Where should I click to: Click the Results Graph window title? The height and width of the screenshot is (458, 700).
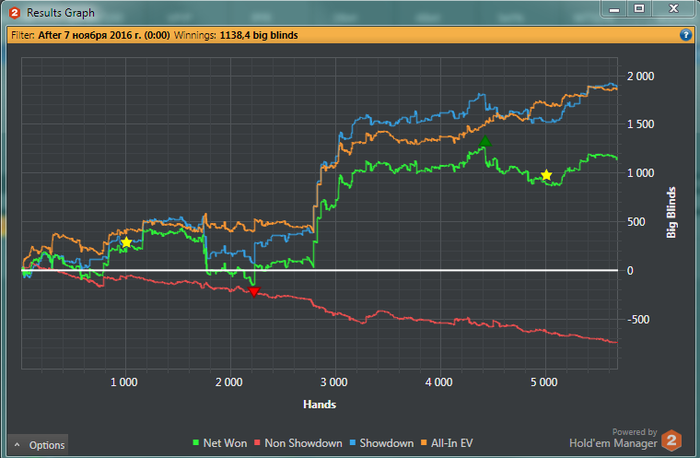click(61, 13)
